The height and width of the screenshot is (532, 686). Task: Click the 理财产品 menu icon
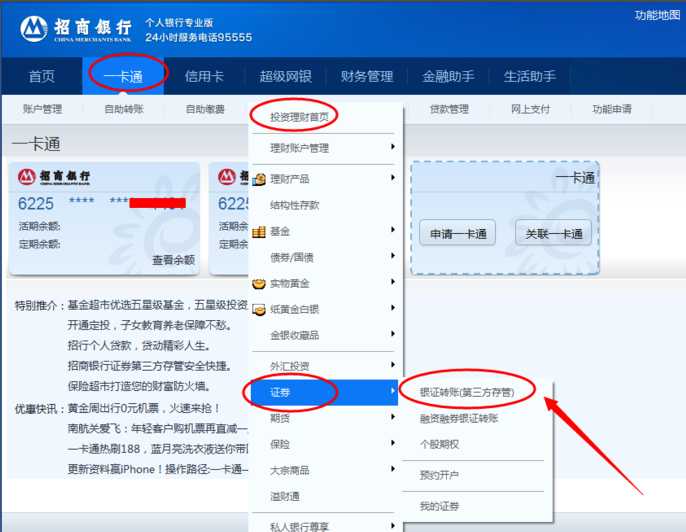coord(260,179)
